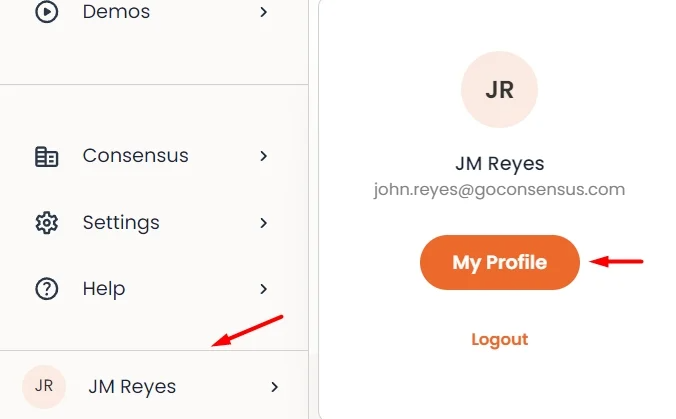The image size is (676, 419).
Task: Click the small JR avatar in sidebar
Action: pyautogui.click(x=44, y=387)
